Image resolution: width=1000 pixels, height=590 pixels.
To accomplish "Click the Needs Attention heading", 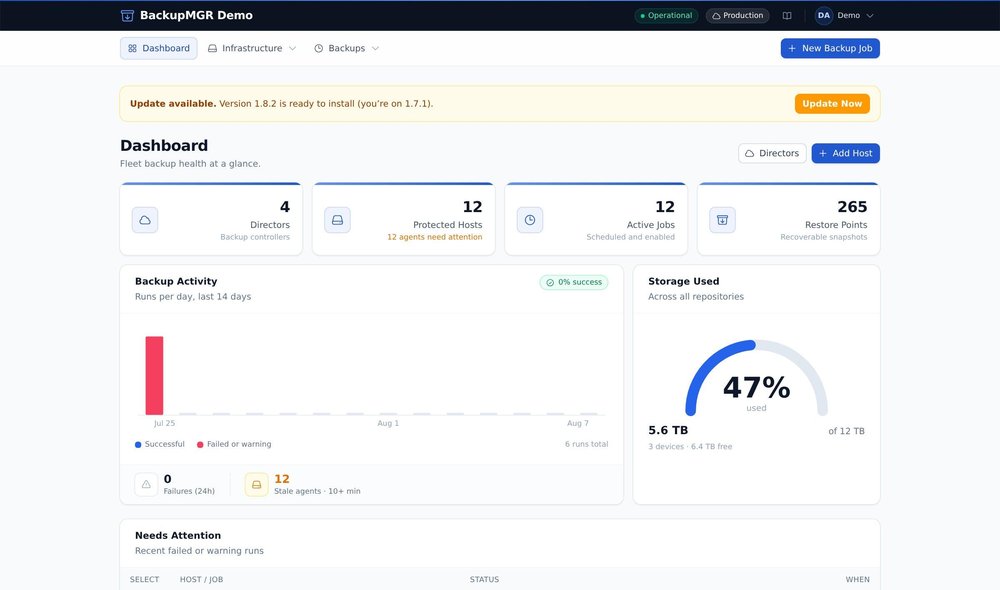I will (178, 536).
